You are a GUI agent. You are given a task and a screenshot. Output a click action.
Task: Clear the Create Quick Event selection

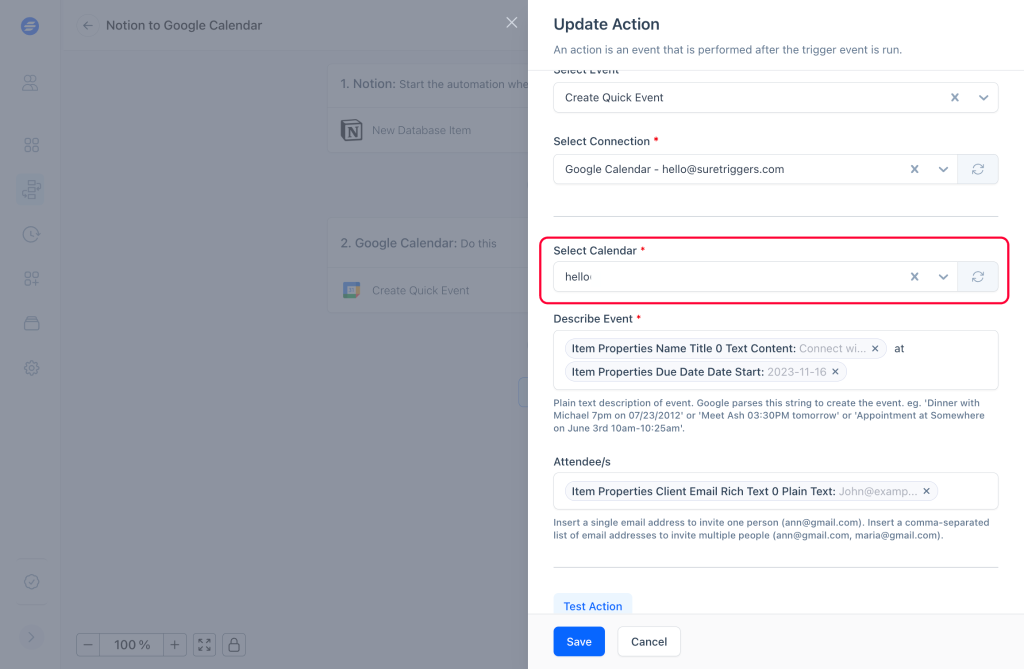[954, 97]
